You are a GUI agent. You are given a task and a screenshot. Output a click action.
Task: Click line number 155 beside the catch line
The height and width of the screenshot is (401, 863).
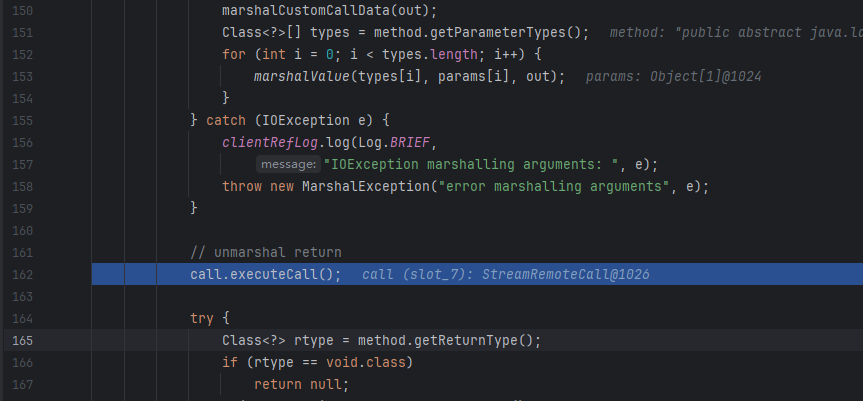coord(22,120)
